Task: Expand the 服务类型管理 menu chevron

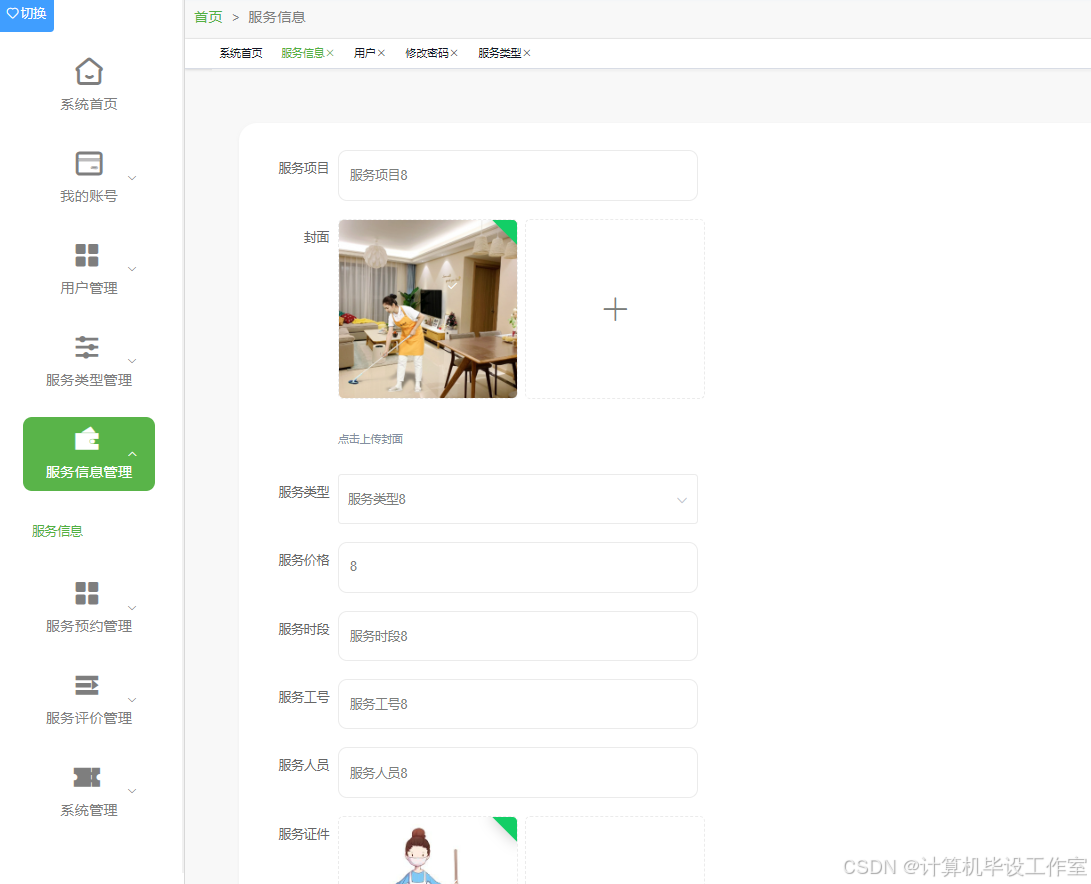Action: tap(132, 361)
